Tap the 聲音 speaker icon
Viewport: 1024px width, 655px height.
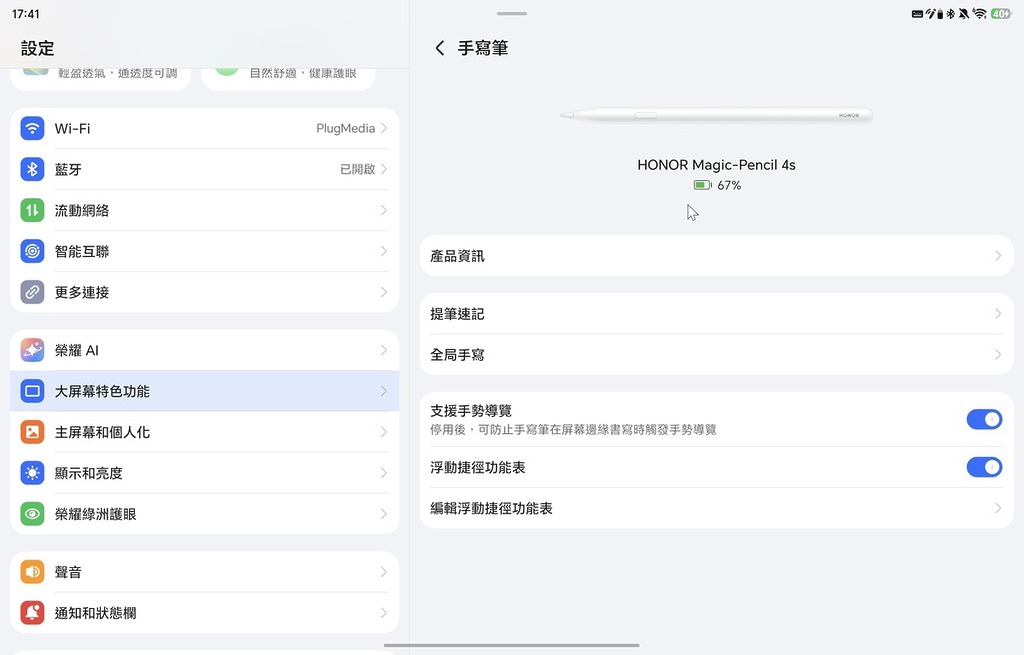point(32,572)
